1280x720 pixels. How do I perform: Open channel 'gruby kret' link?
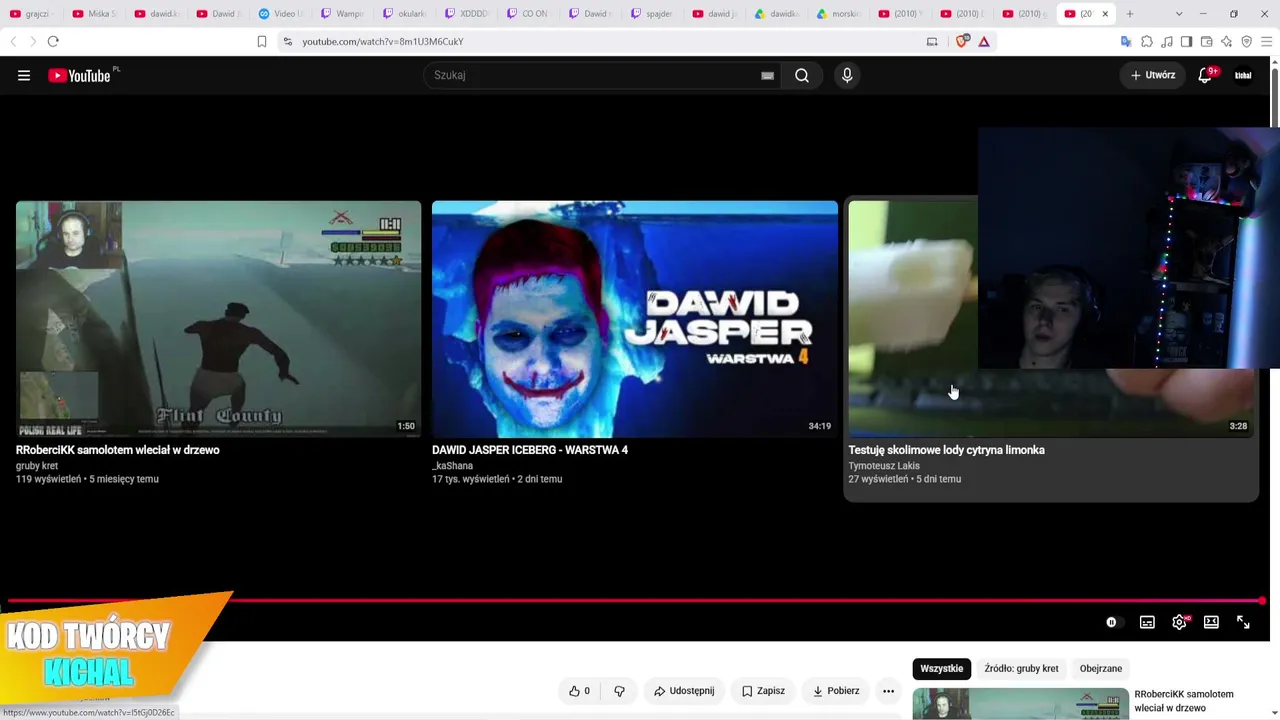click(x=37, y=466)
